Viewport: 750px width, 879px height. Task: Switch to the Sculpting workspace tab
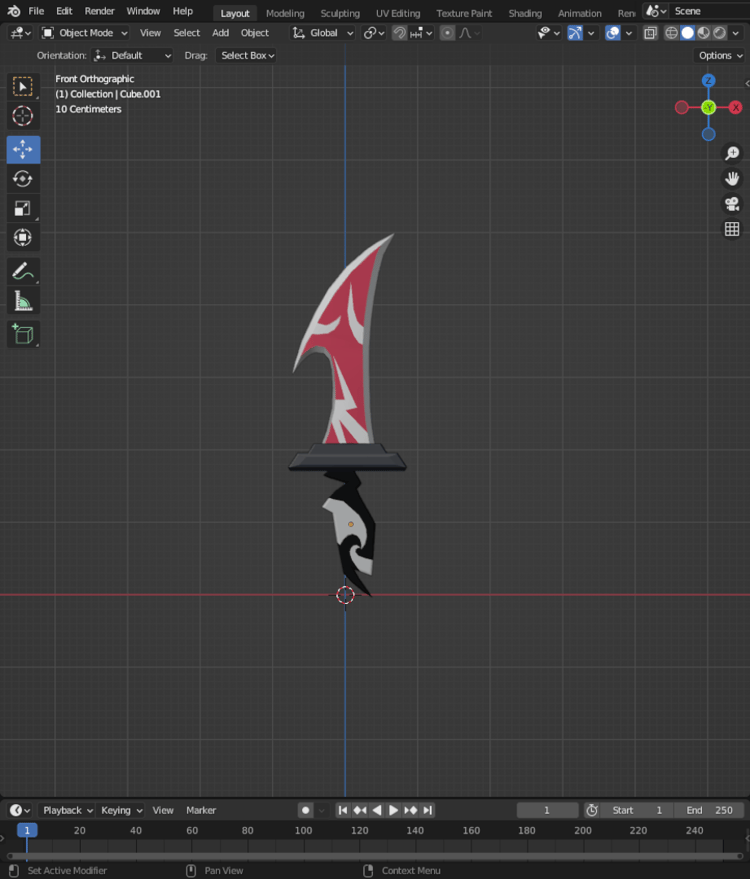click(340, 13)
